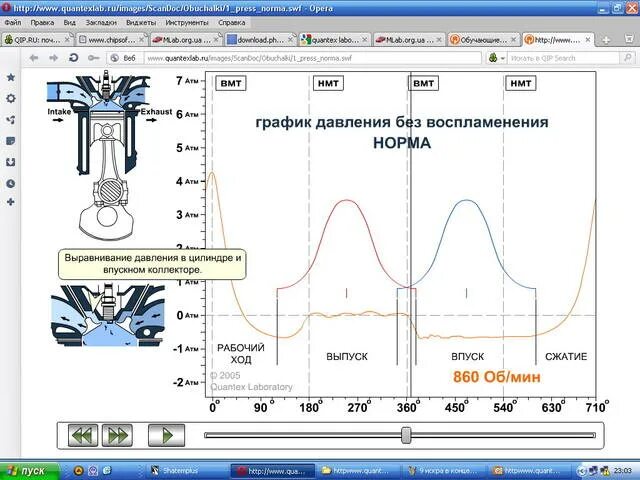The height and width of the screenshot is (480, 640).
Task: Fast-forward the animation with the double-right arrows
Action: 117,436
